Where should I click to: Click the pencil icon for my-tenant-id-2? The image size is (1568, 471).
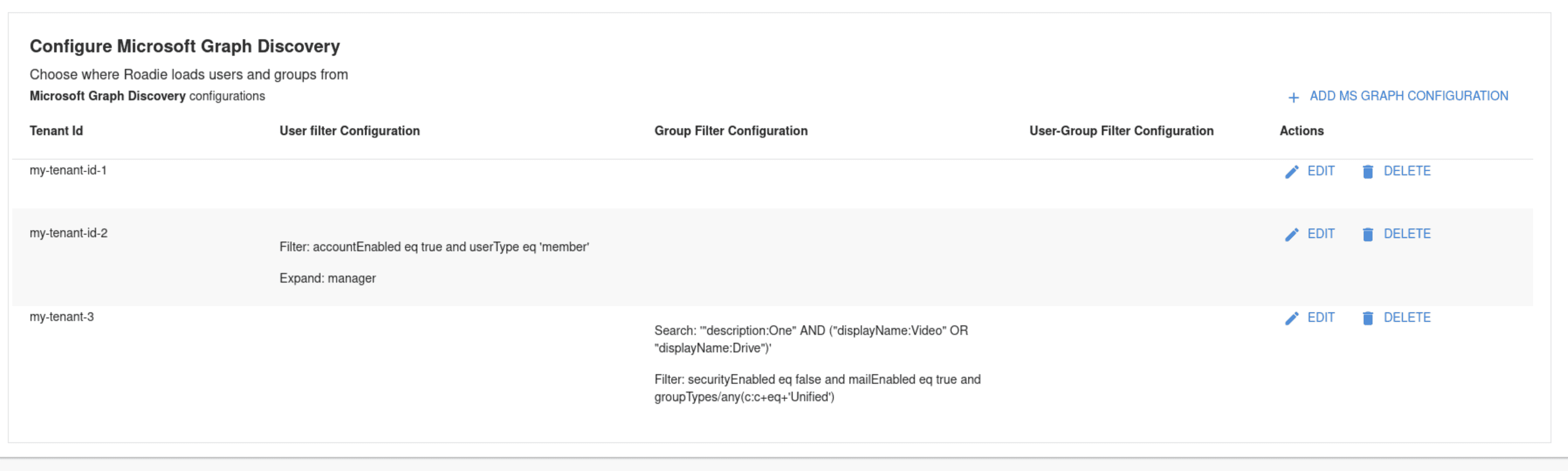1292,235
